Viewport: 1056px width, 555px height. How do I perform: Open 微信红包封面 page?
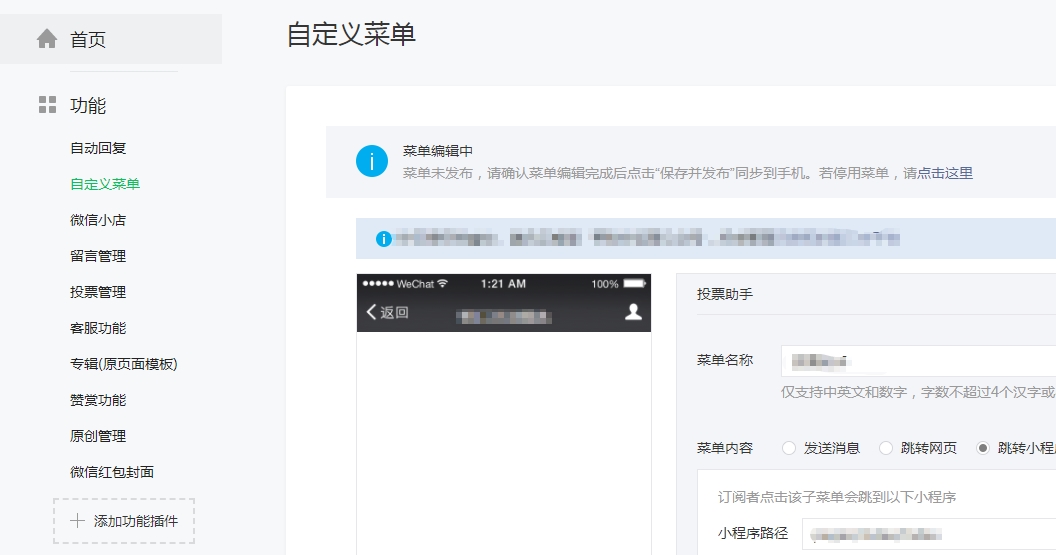coord(112,472)
